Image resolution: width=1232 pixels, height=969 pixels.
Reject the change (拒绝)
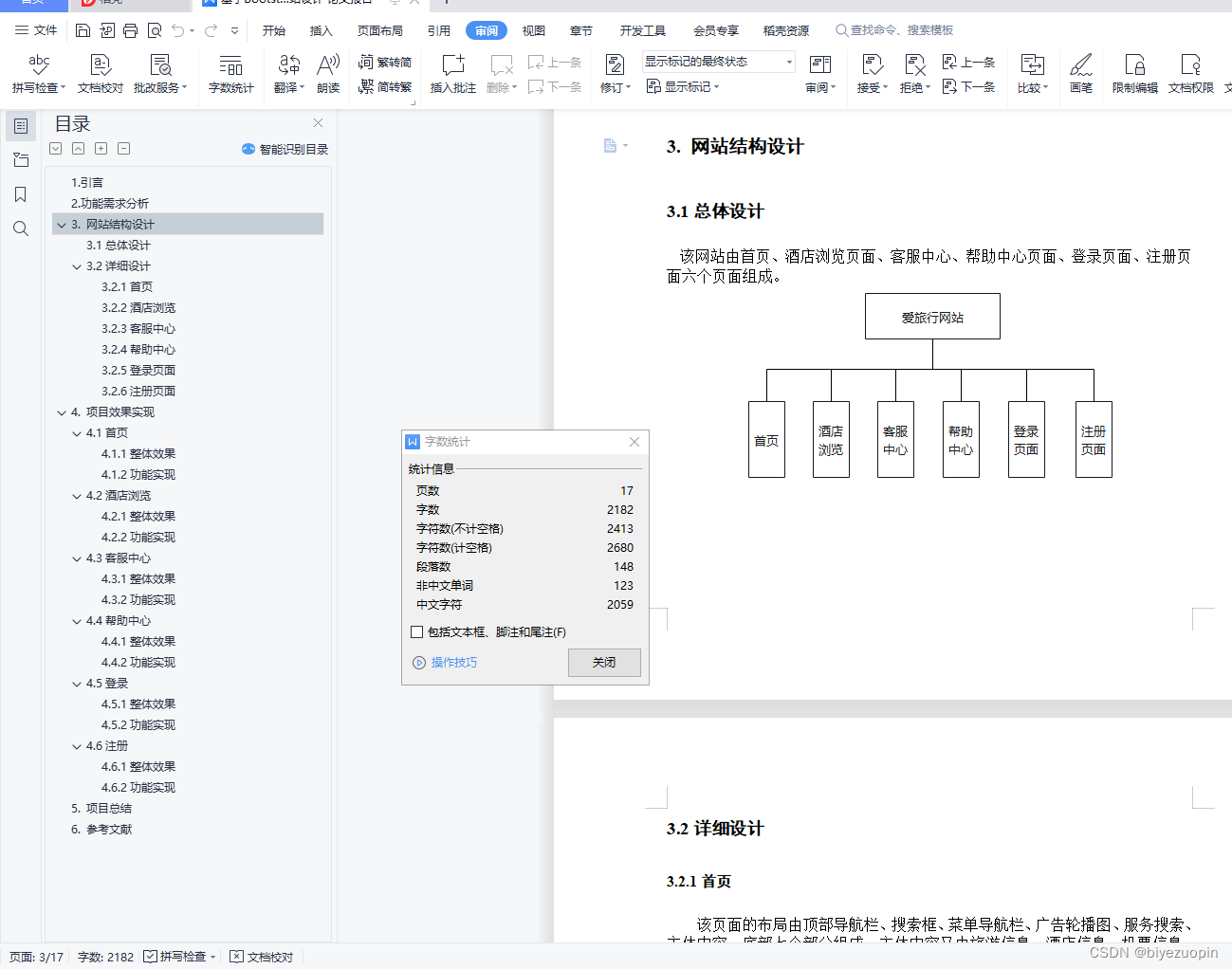click(915, 73)
